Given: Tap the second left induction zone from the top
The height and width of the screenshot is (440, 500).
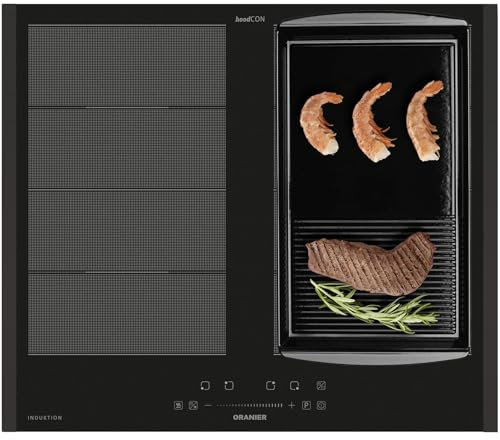Looking at the screenshot, I should tap(127, 149).
